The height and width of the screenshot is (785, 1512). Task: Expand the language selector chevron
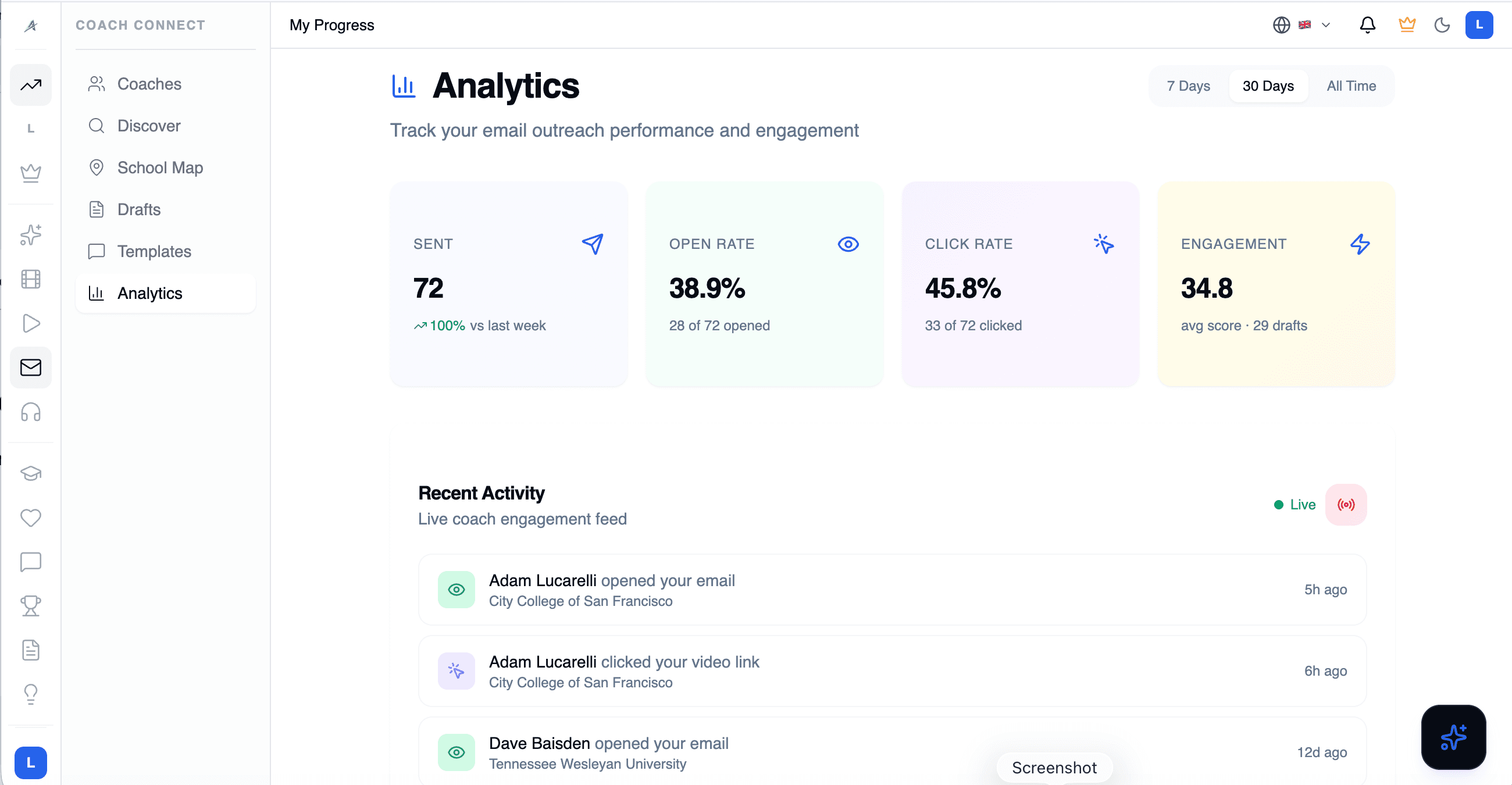tap(1325, 24)
